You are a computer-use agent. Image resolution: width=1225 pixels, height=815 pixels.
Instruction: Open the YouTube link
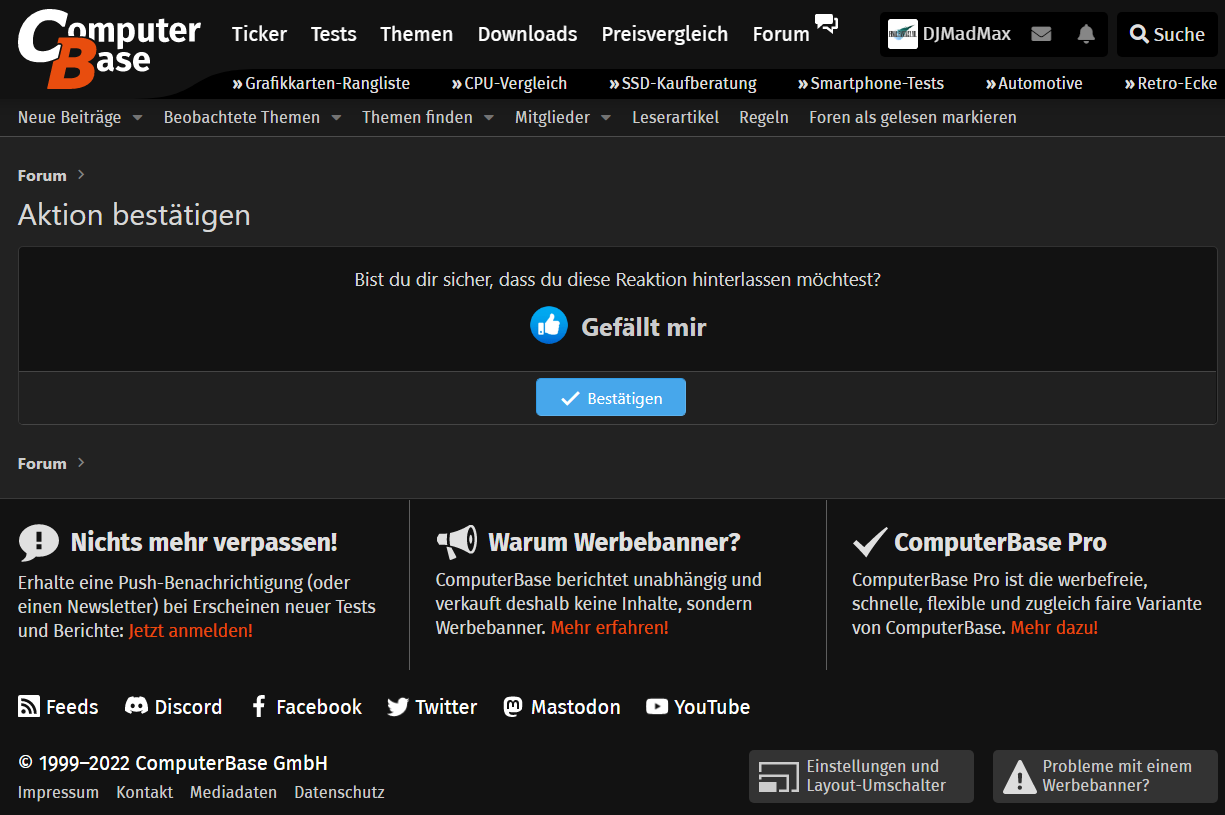point(698,707)
